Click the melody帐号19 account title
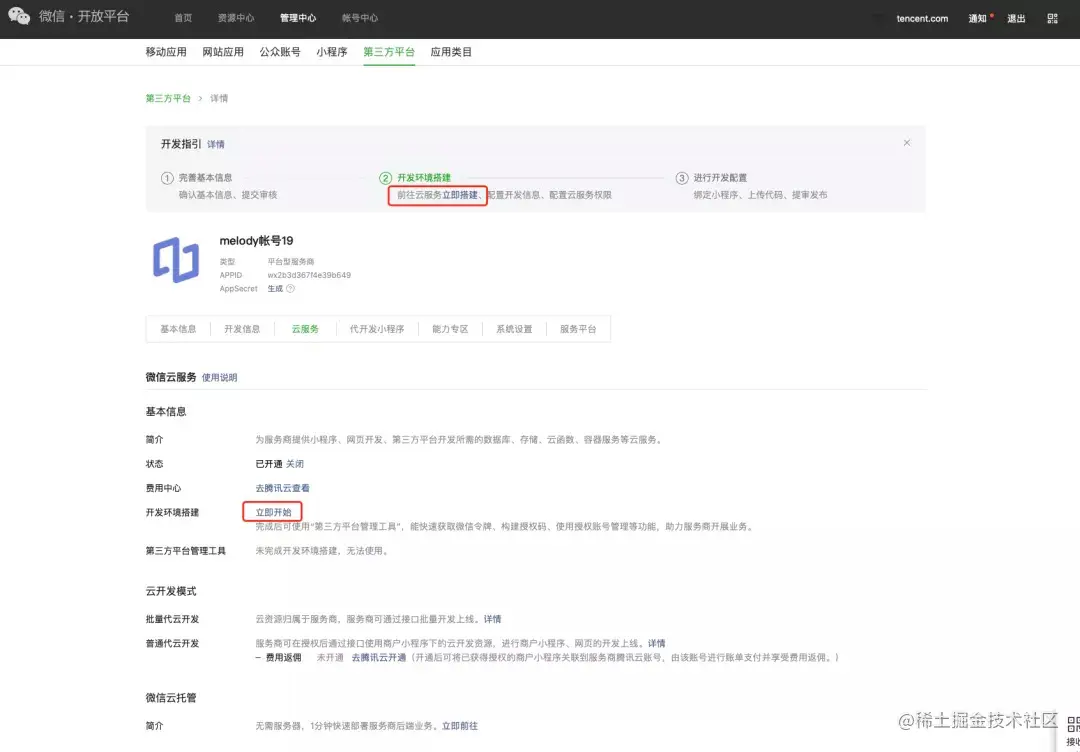The height and width of the screenshot is (752, 1080). coord(256,241)
